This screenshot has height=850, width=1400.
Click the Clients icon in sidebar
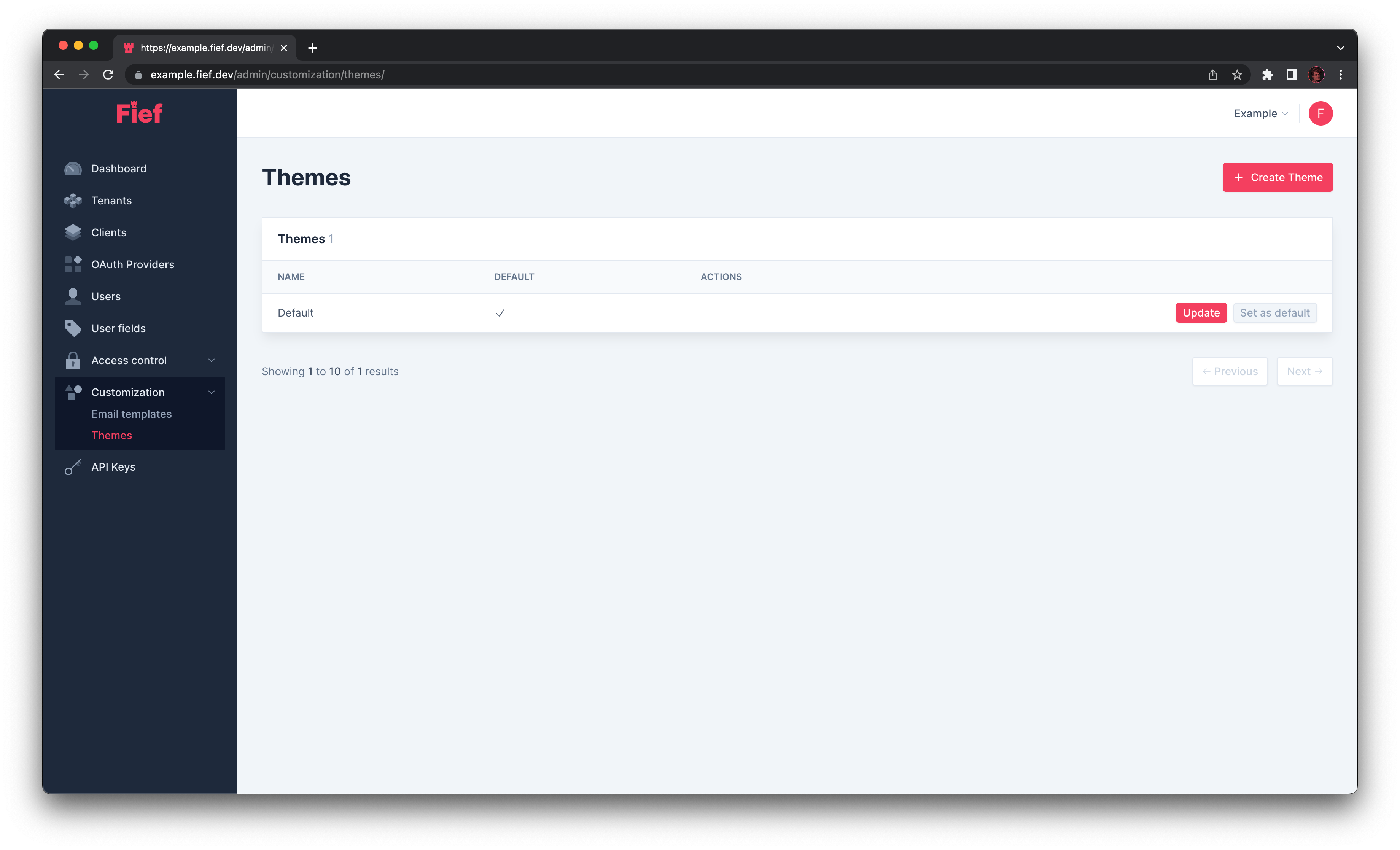74,232
